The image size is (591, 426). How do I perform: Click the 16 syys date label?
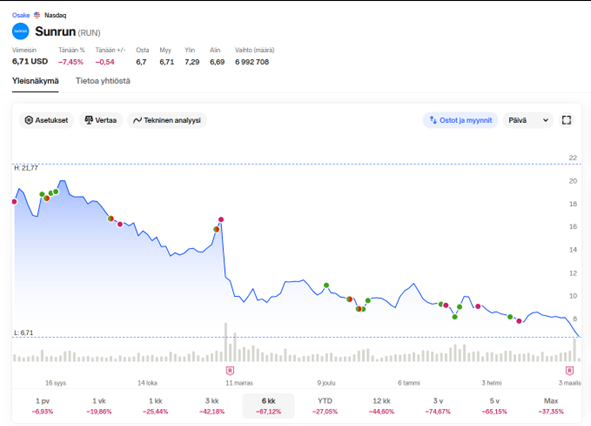point(56,383)
